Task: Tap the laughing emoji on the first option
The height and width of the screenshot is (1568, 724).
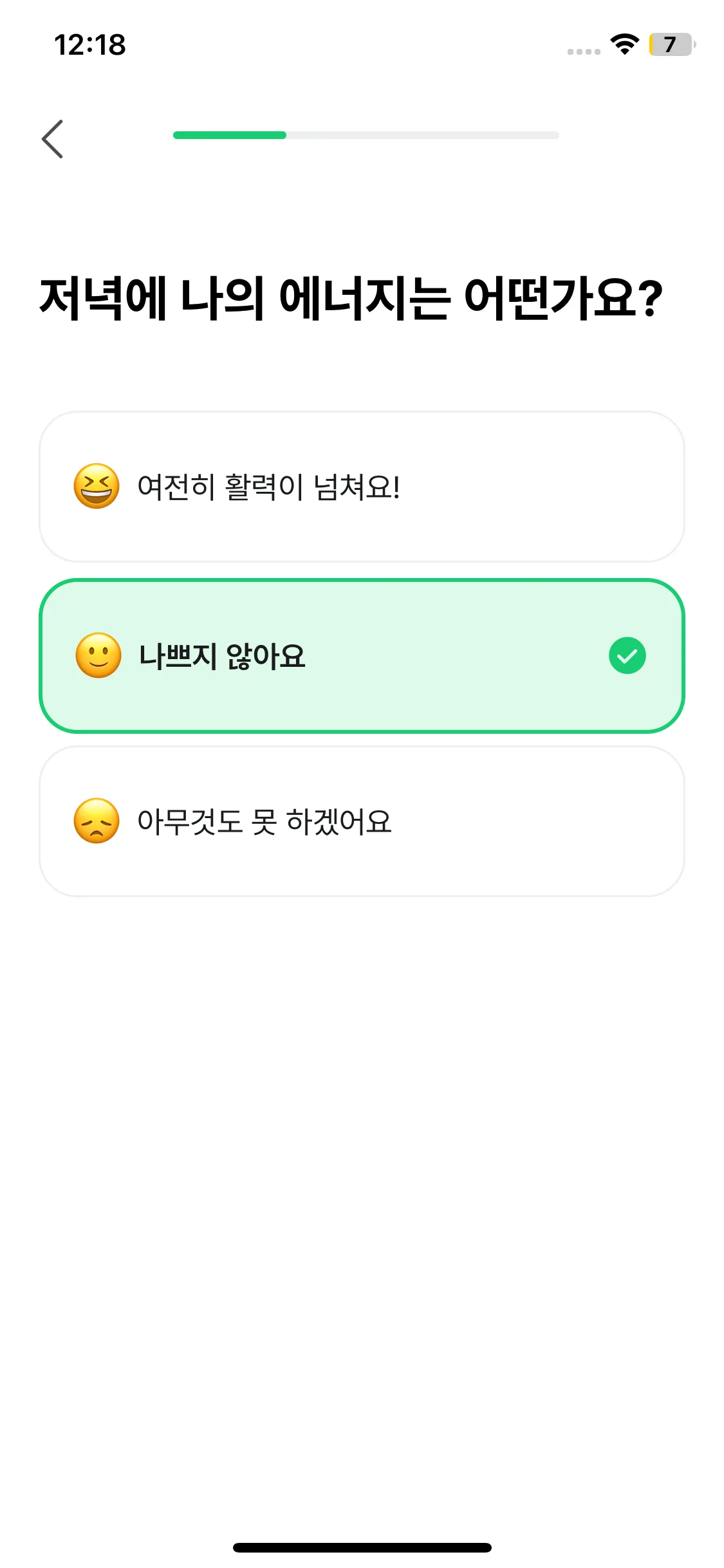Action: coord(97,486)
